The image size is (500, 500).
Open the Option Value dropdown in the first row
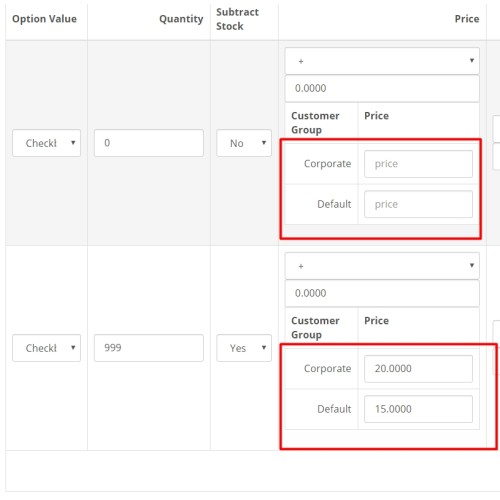(46, 143)
